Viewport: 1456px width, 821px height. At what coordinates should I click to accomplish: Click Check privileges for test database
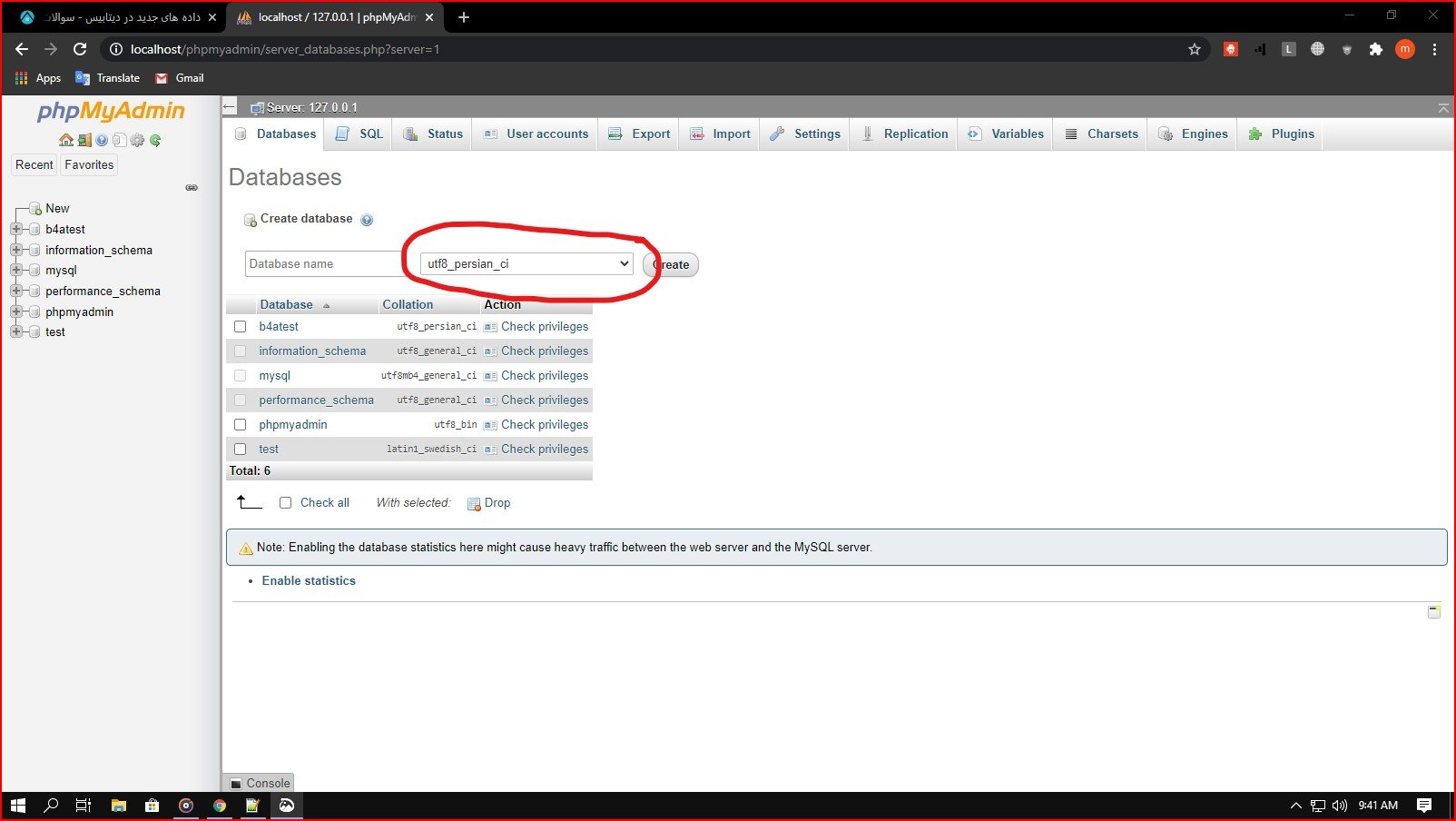pyautogui.click(x=544, y=450)
